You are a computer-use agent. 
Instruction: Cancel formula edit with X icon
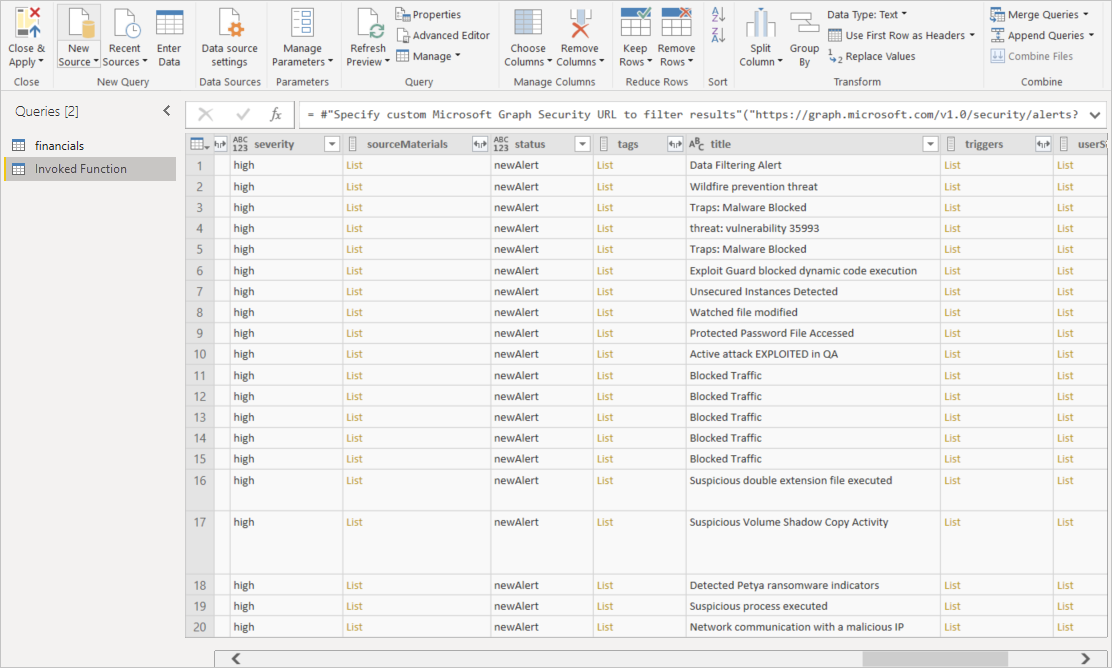[x=205, y=115]
